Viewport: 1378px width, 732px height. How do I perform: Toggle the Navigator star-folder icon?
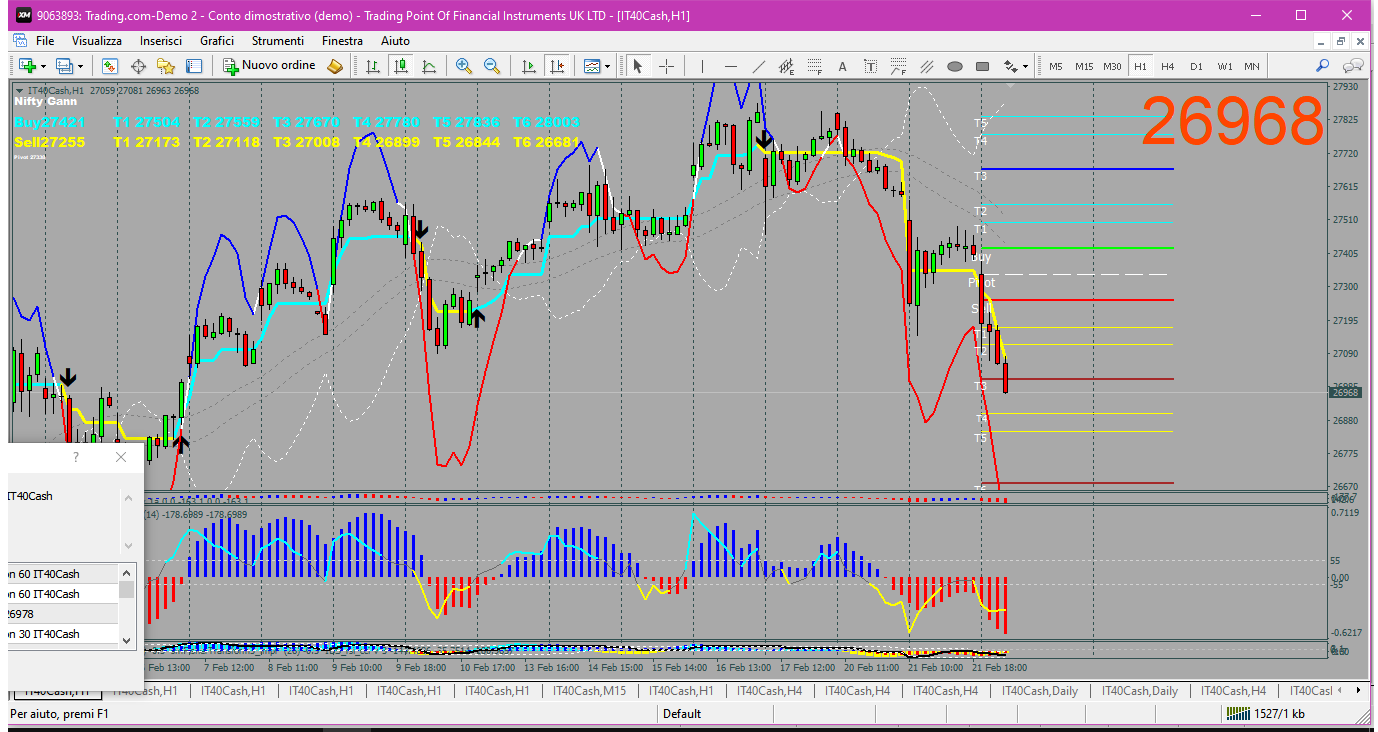click(166, 66)
